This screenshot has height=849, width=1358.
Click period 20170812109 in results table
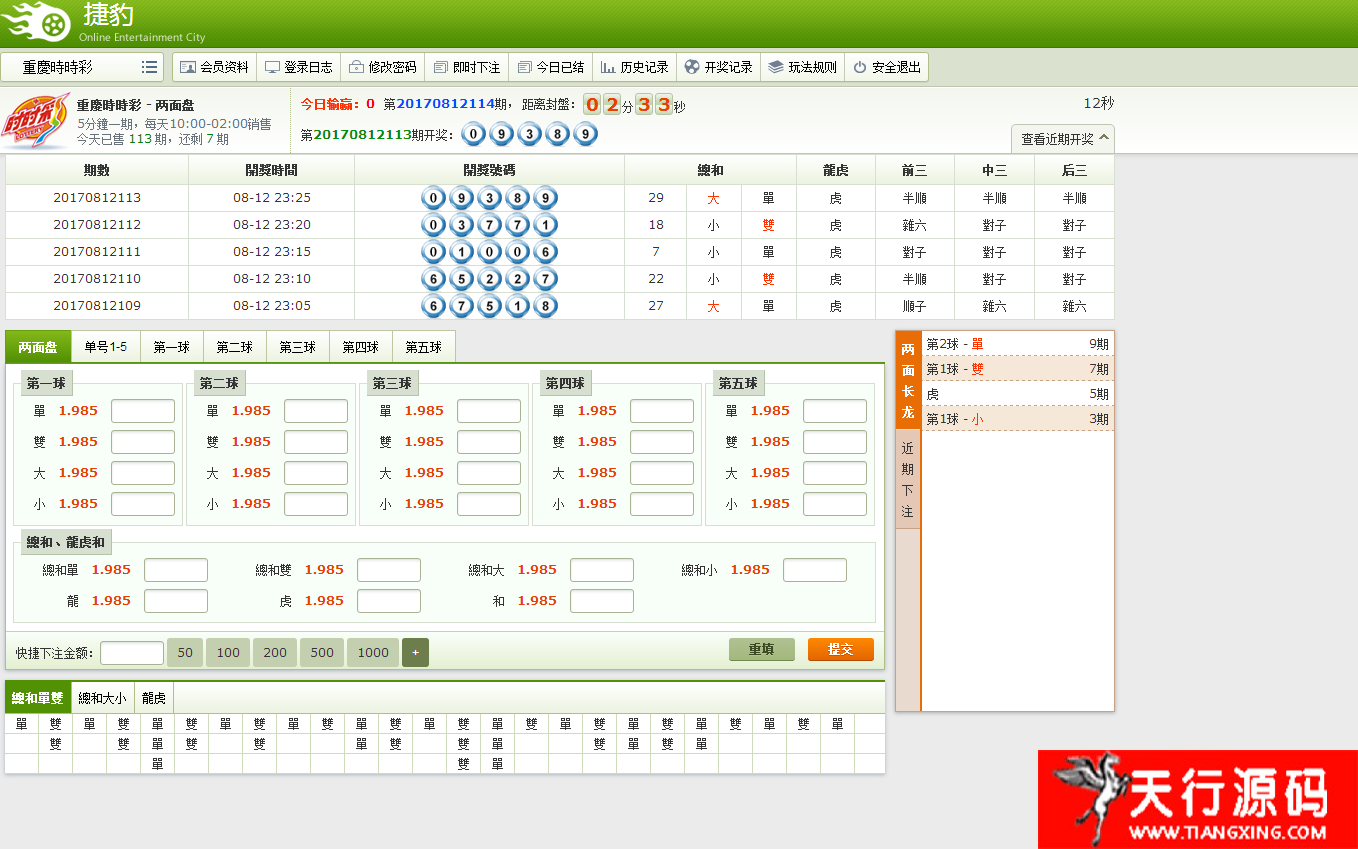click(x=97, y=306)
